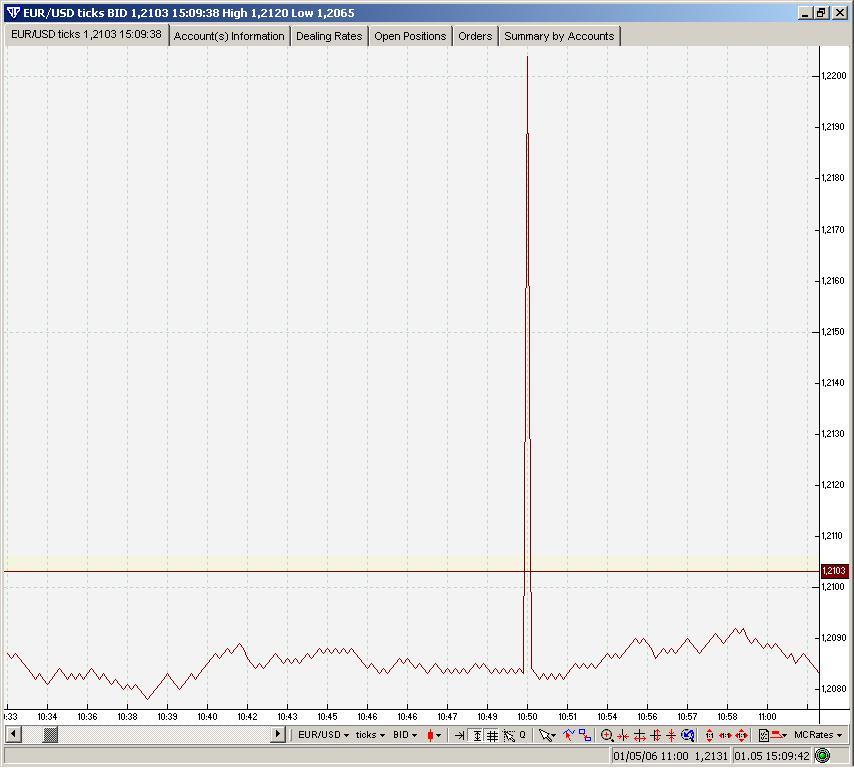Viewport: 854px width, 768px height.
Task: Open the Open Positions tab
Action: (410, 36)
